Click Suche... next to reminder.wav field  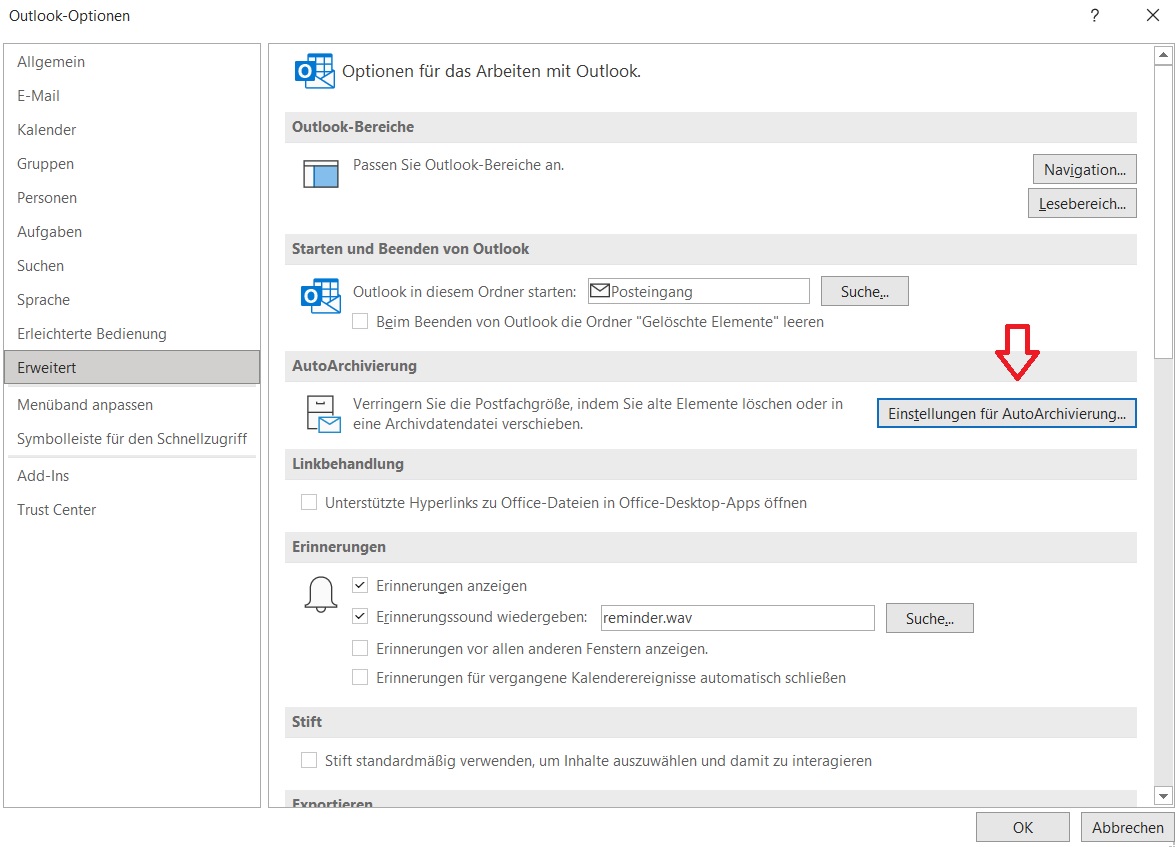(929, 618)
